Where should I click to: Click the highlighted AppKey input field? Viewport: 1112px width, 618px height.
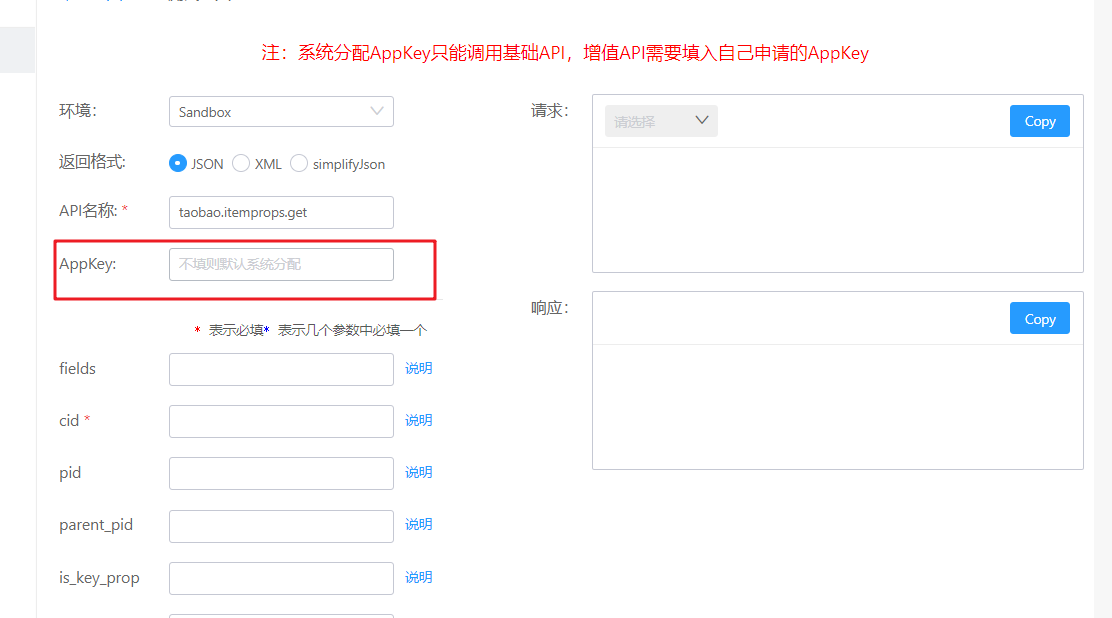[x=281, y=264]
